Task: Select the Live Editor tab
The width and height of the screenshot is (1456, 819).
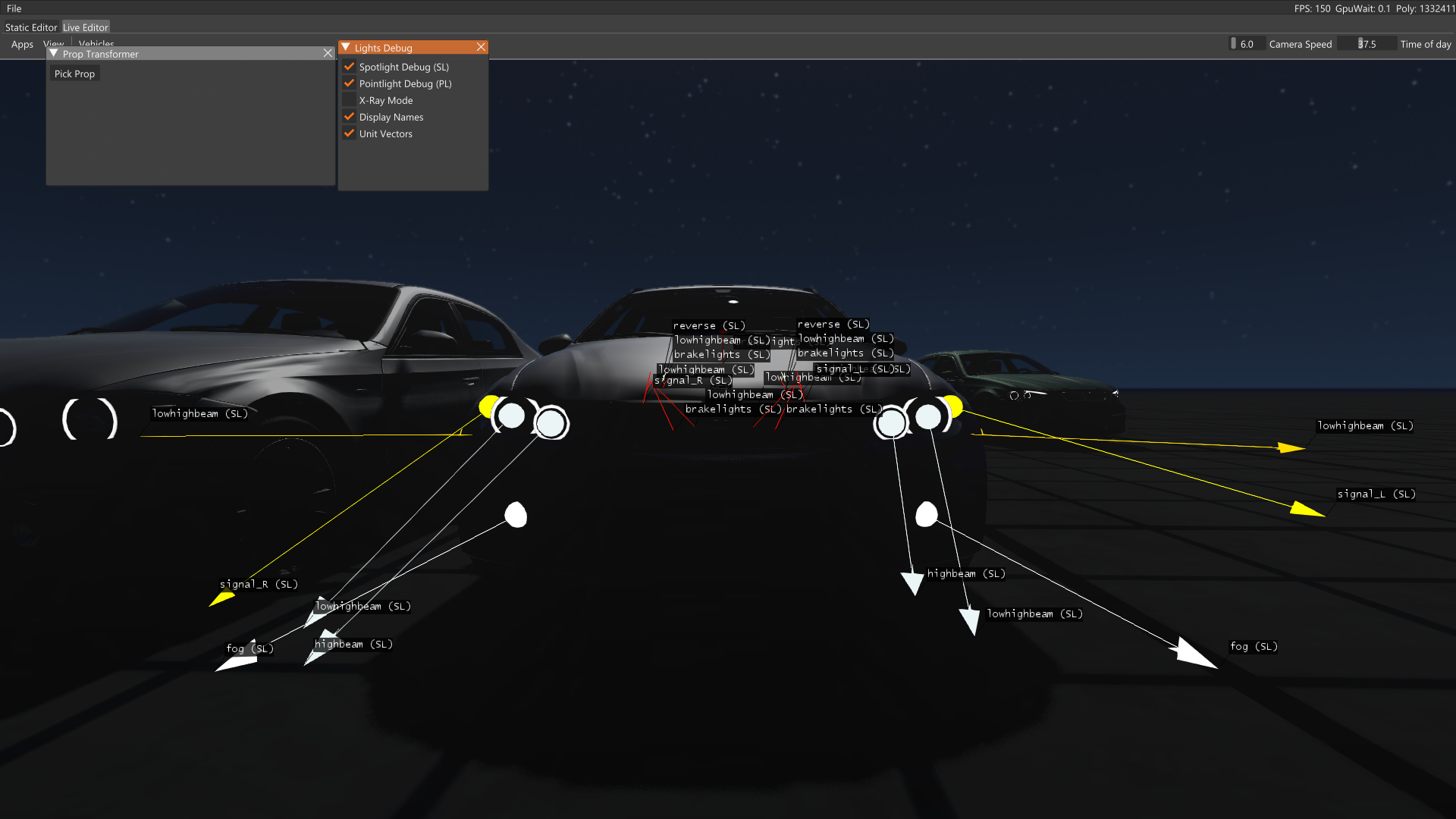Action: 86,27
